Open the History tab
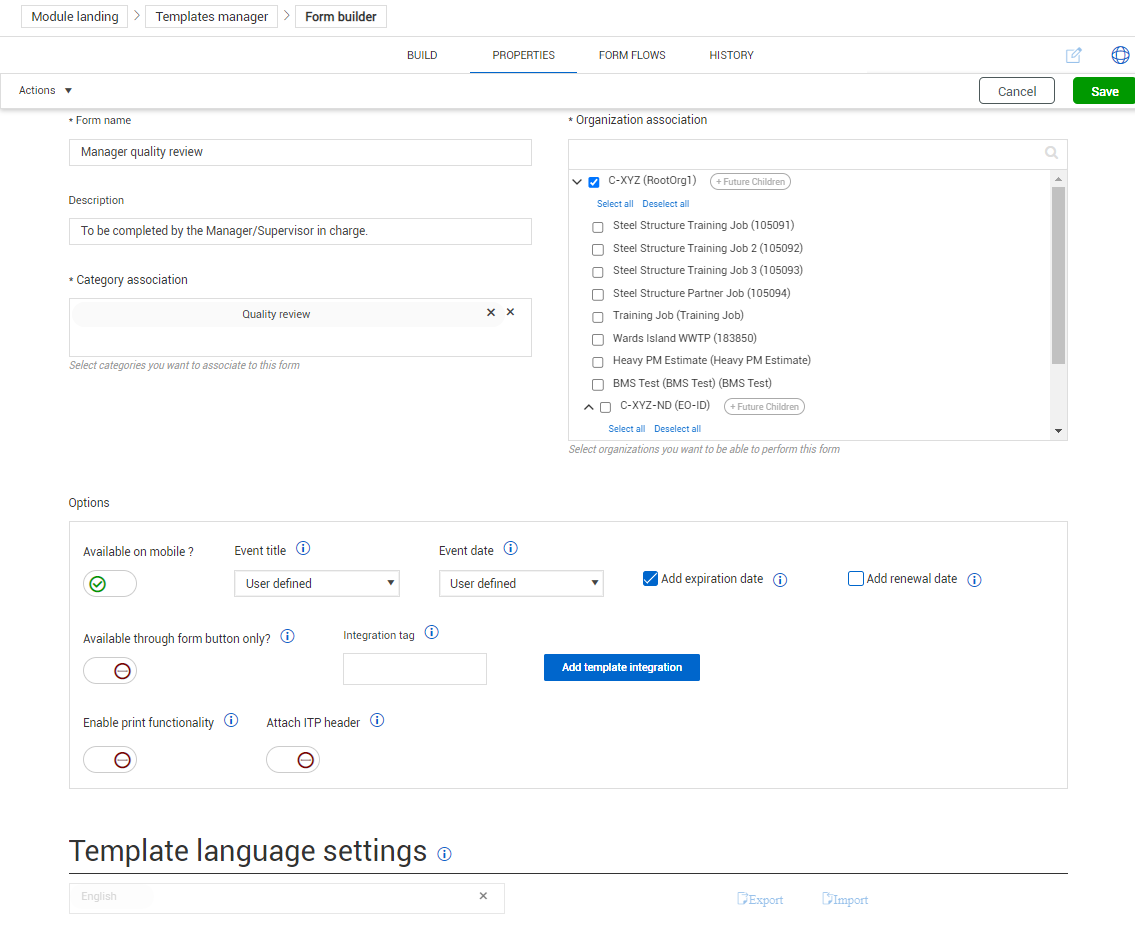Image resolution: width=1135 pixels, height=927 pixels. coord(731,55)
